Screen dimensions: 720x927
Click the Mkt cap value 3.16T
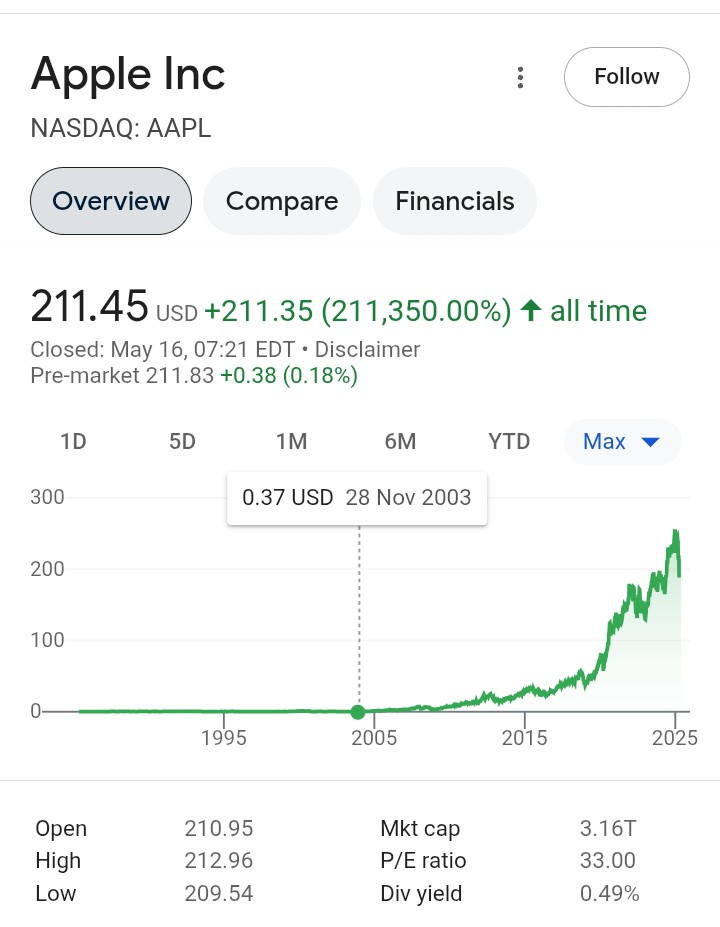(609, 829)
